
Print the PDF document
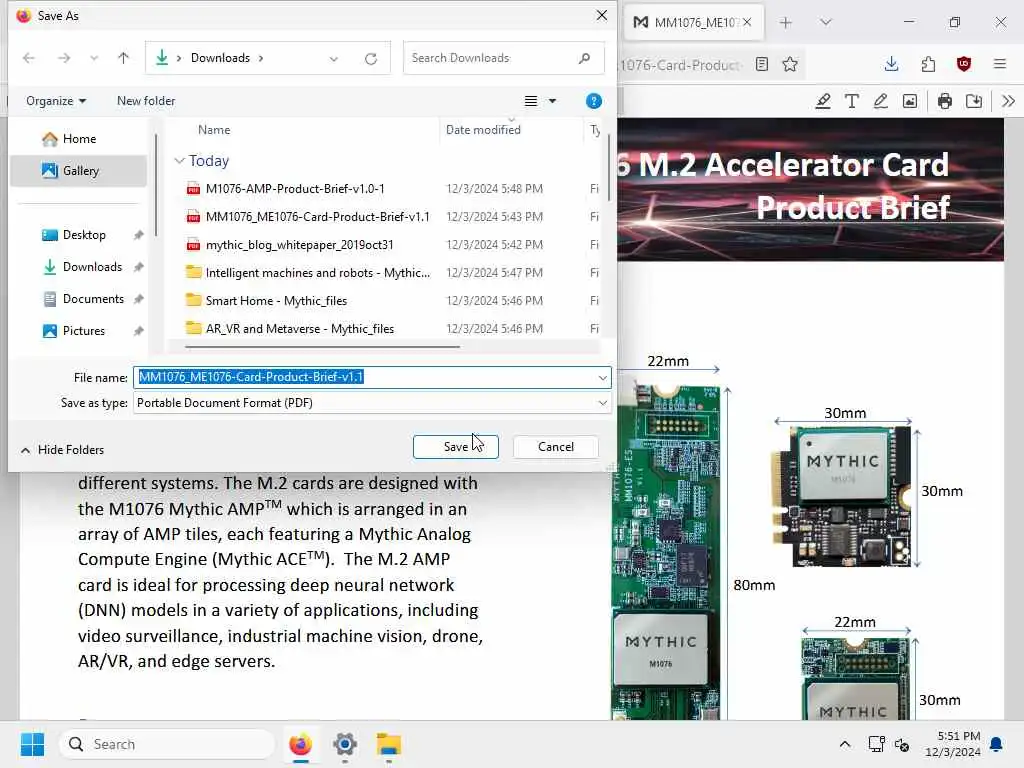944,101
